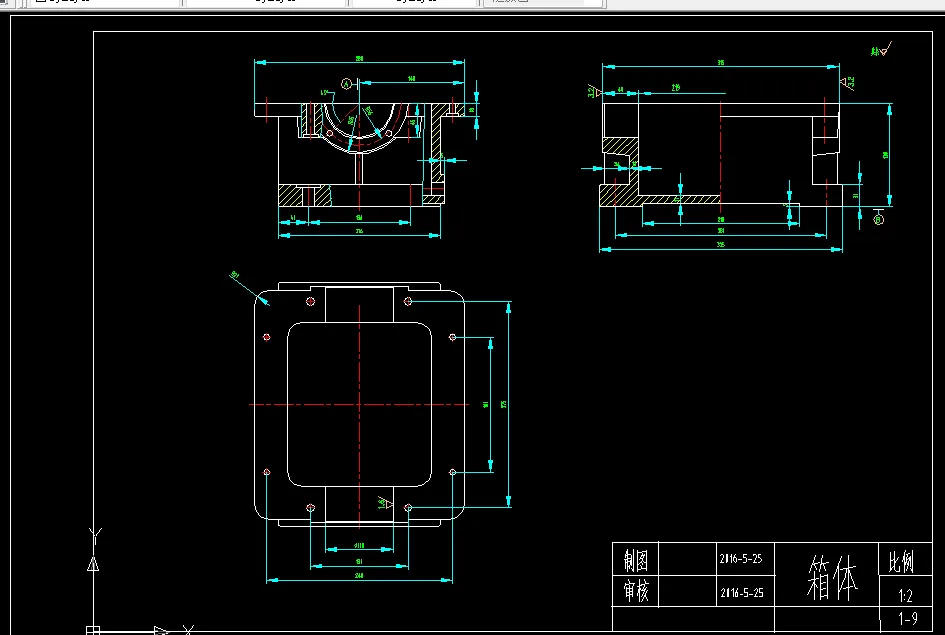Pick the roughness symbol inside the plan view
This screenshot has width=945, height=635.
(385, 503)
